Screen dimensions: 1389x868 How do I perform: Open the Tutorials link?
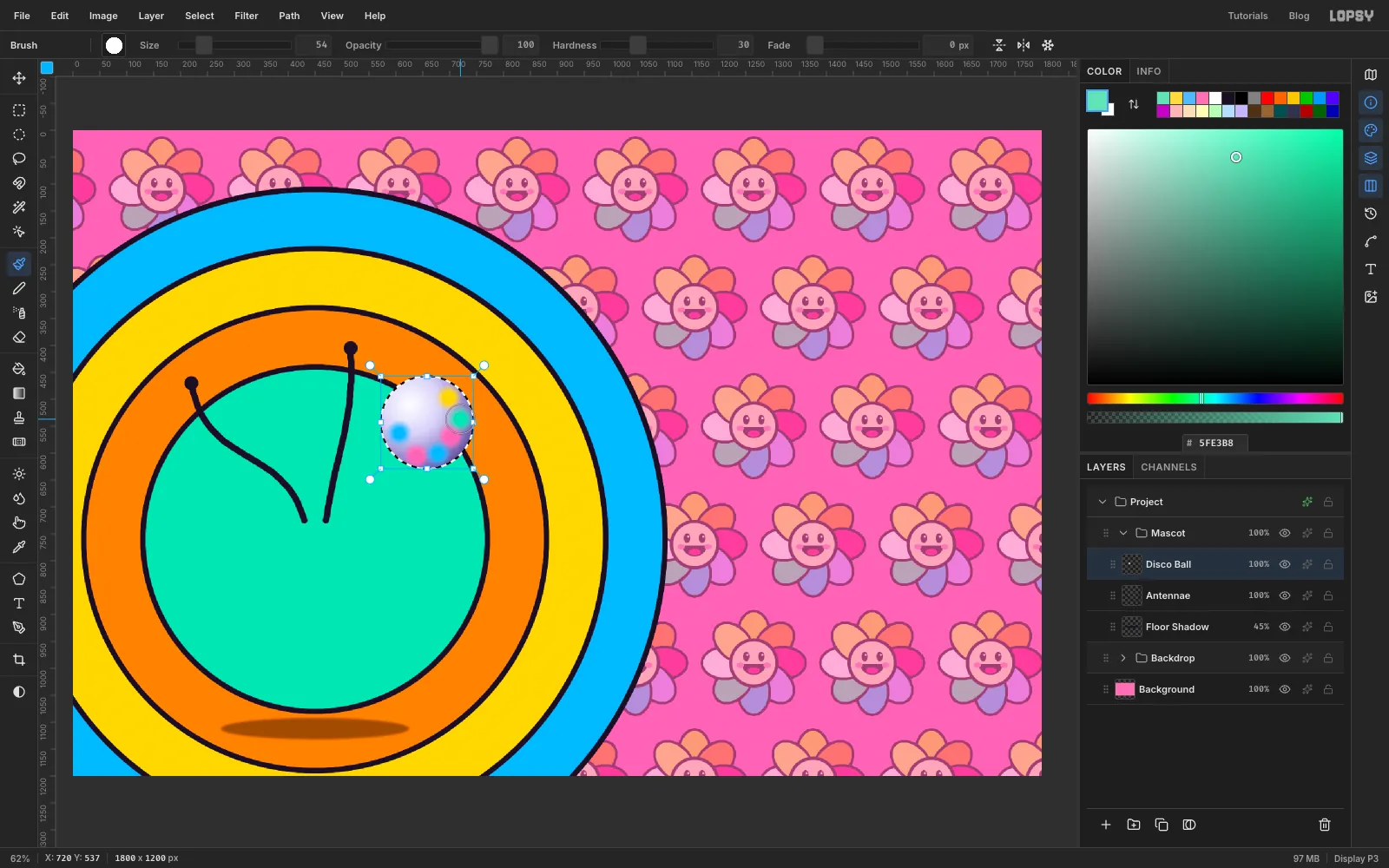click(x=1247, y=16)
